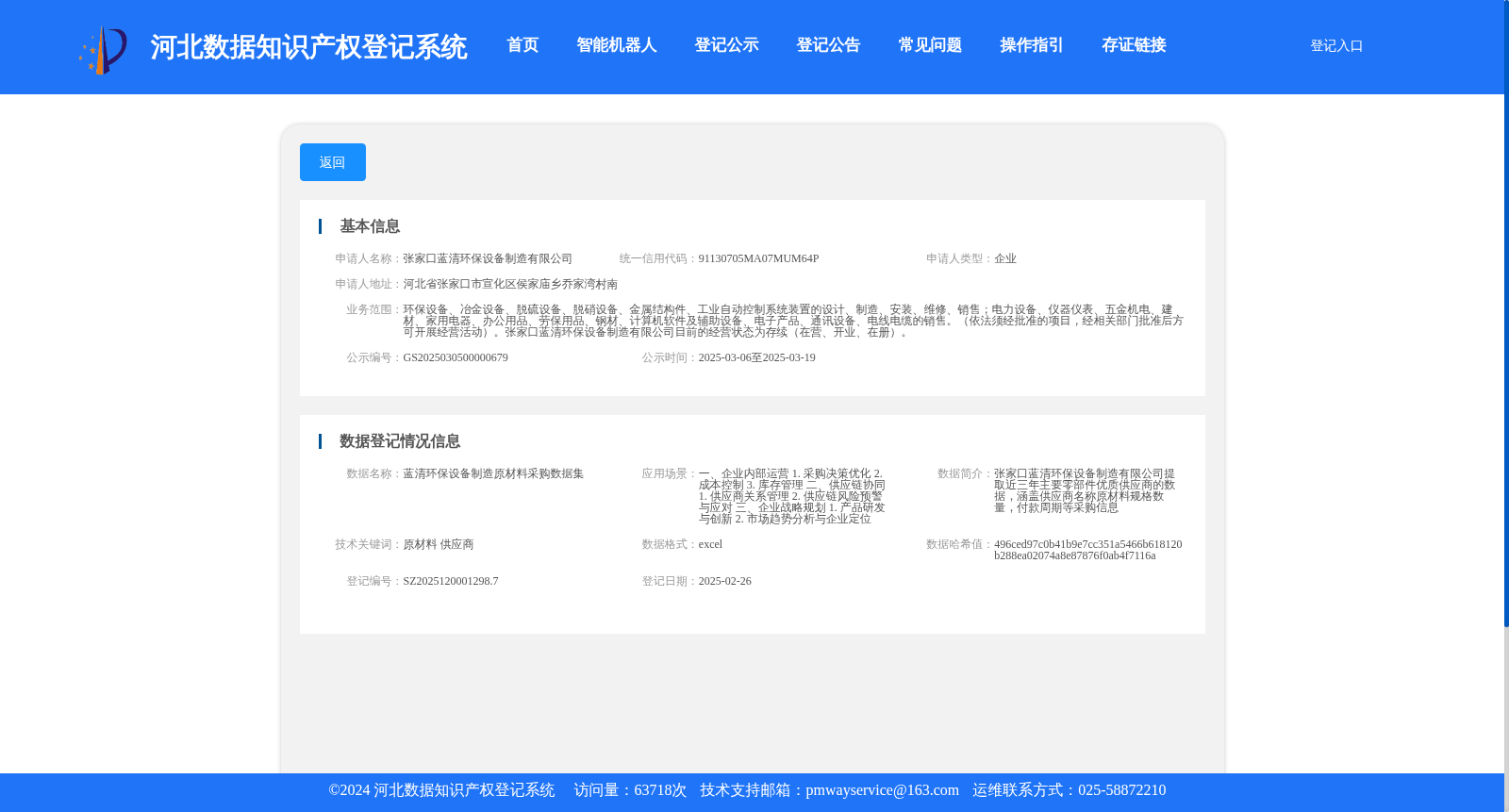Select data name 蓝清环保设备制造原材料采购数据集
The height and width of the screenshot is (812, 1509).
pos(493,473)
